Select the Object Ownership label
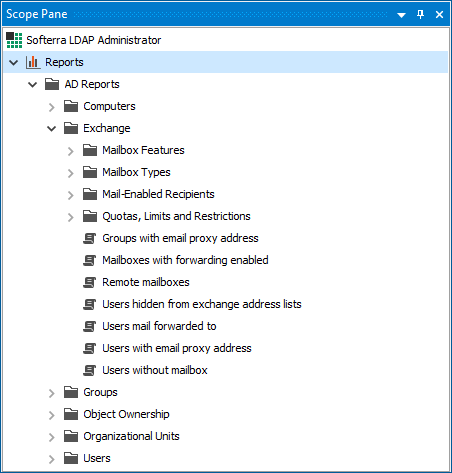This screenshot has width=452, height=473. 126,414
